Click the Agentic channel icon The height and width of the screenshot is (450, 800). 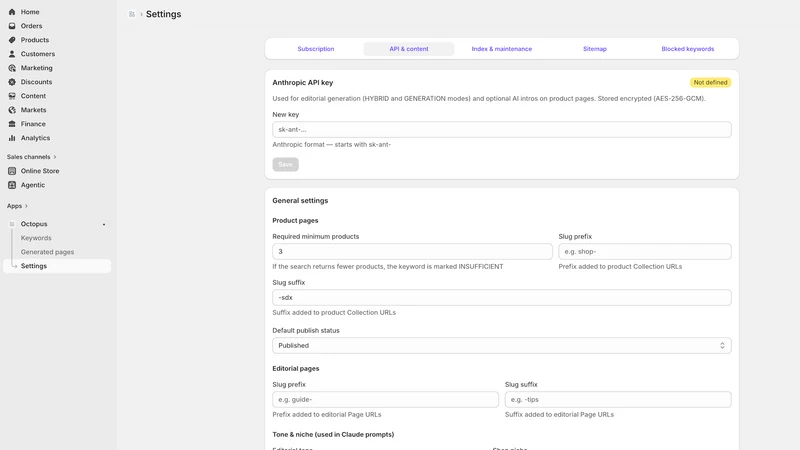(12, 185)
